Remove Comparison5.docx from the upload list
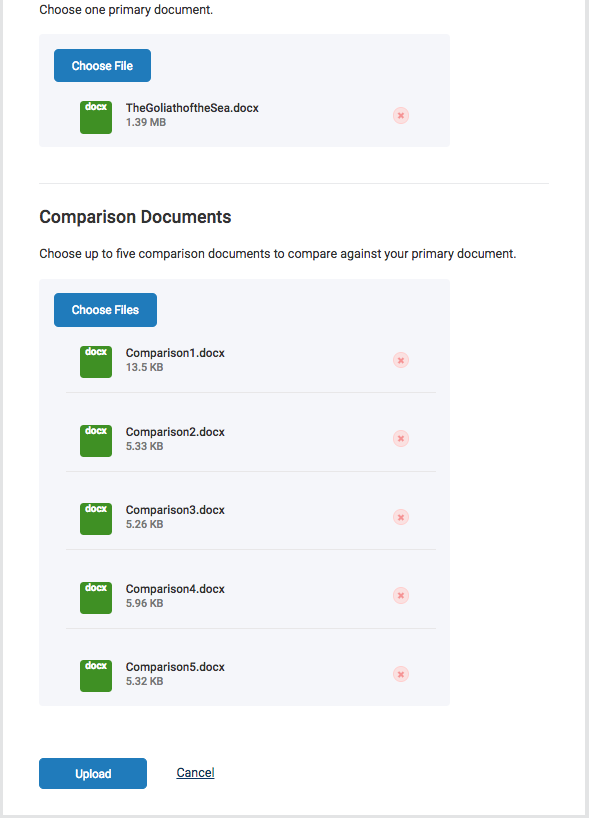This screenshot has height=818, width=589. (x=401, y=674)
